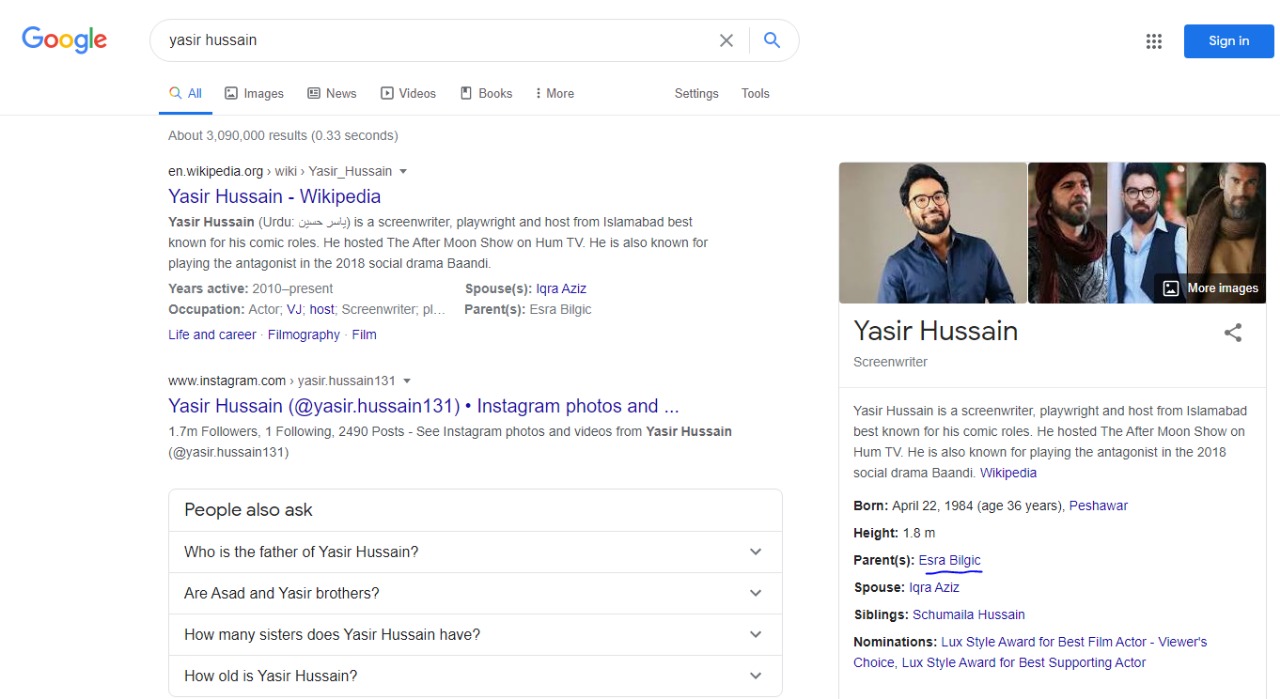Viewport: 1280px width, 699px height.
Task: Click the 'People also ask' heading
Action: pos(248,510)
